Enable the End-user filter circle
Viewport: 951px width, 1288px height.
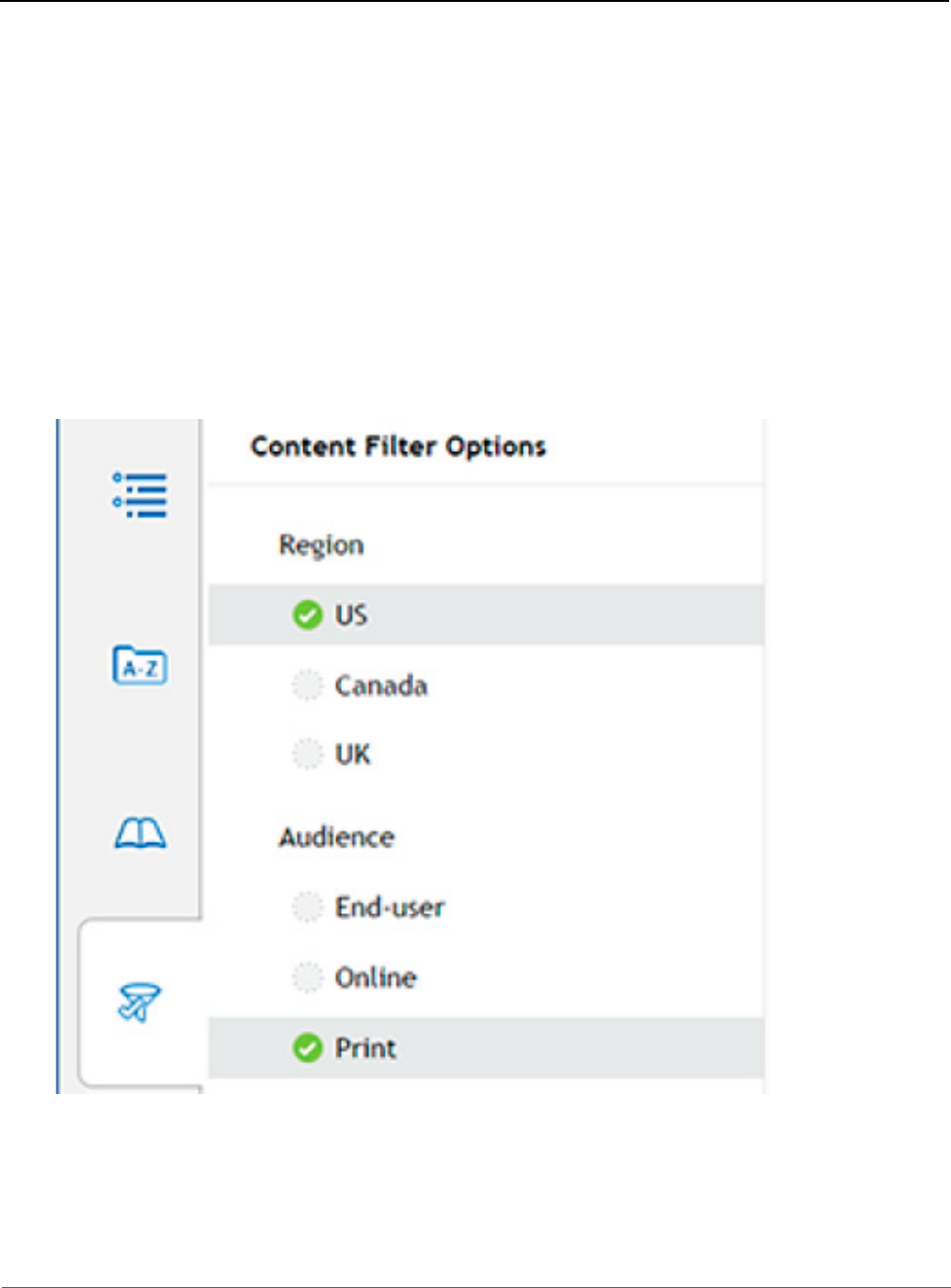(307, 908)
